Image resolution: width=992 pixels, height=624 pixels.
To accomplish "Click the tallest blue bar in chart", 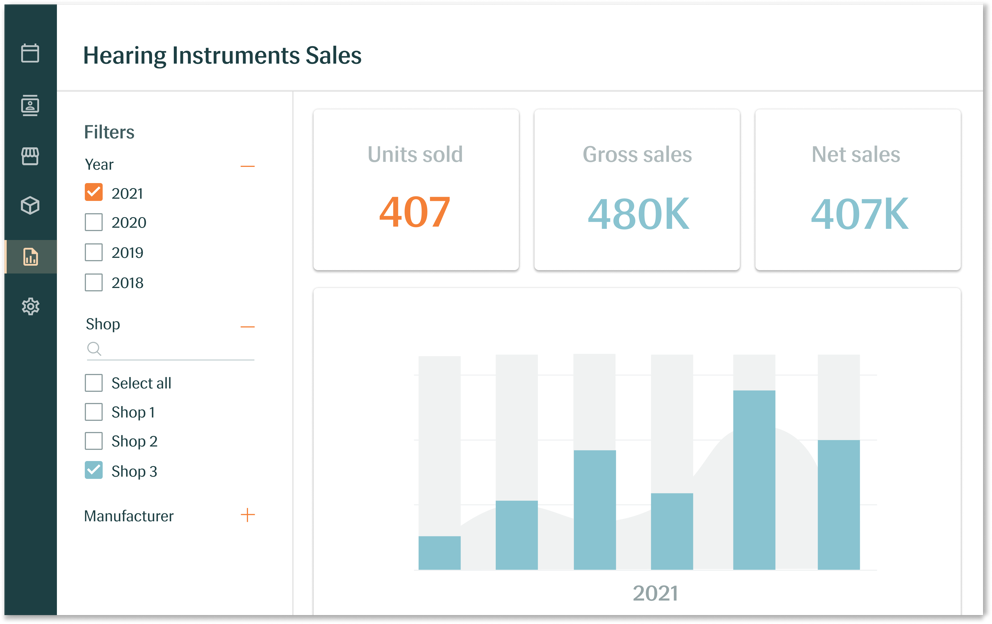I will click(754, 480).
